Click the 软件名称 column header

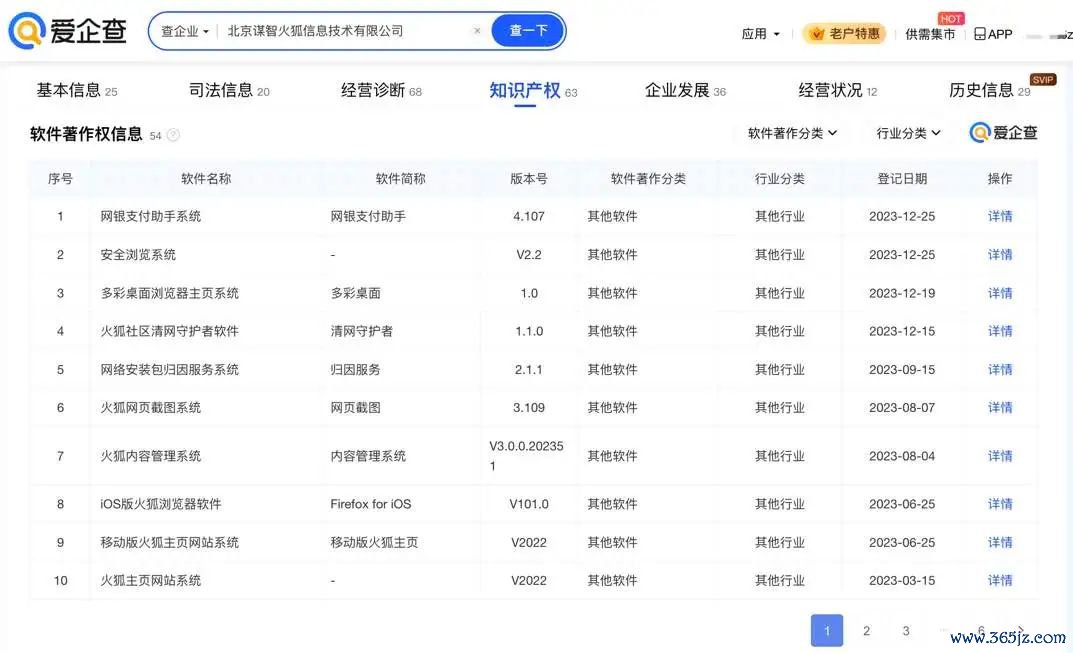tap(206, 179)
